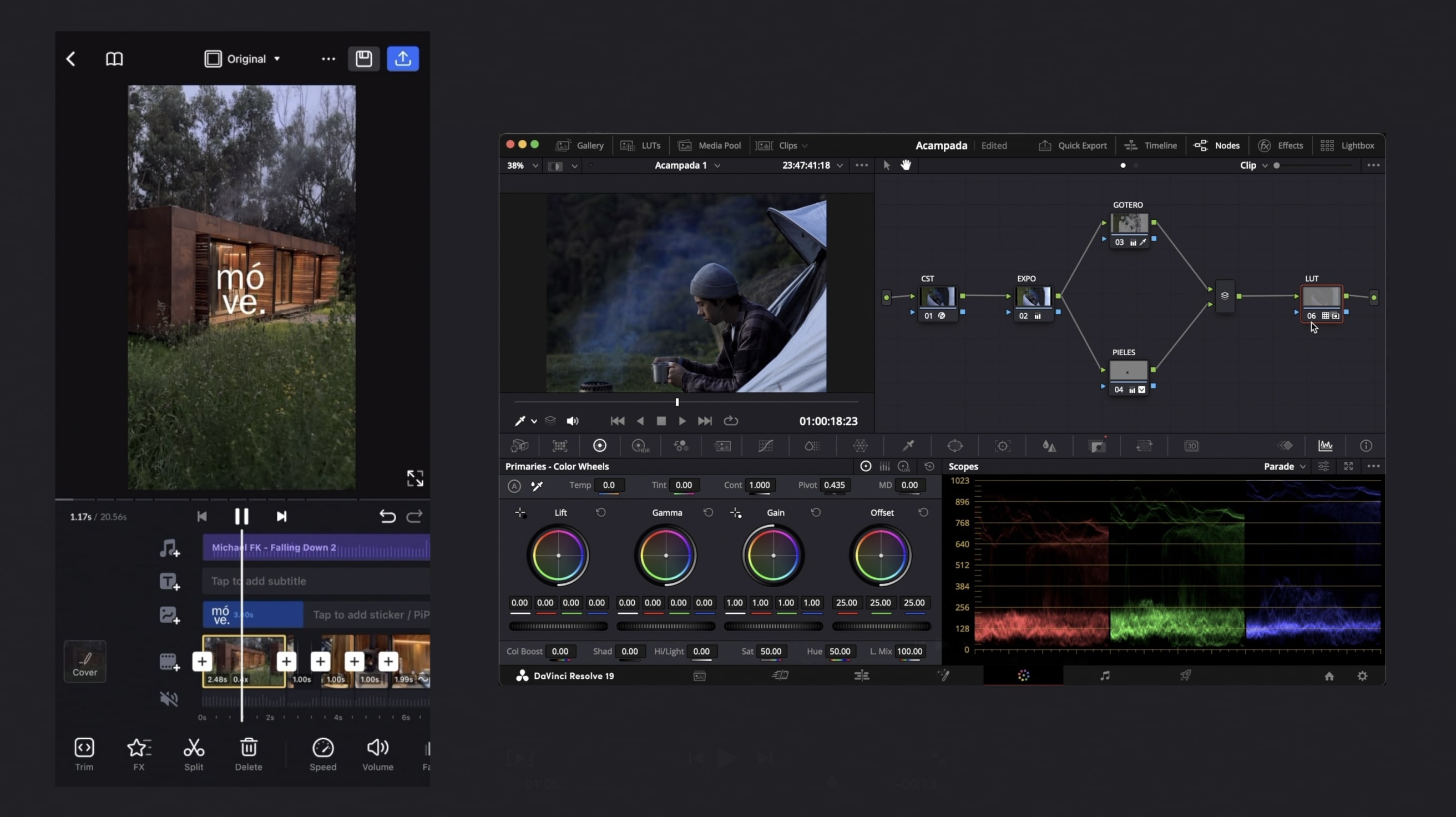This screenshot has width=1456, height=817.
Task: Open the 38% zoom level dropdown
Action: [522, 165]
